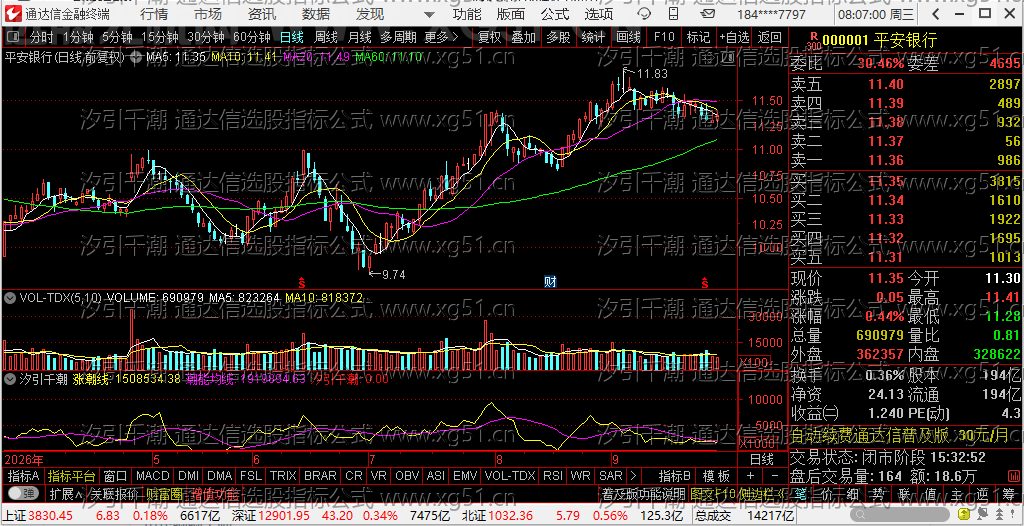Open the customer service smiley icon

[644, 14]
